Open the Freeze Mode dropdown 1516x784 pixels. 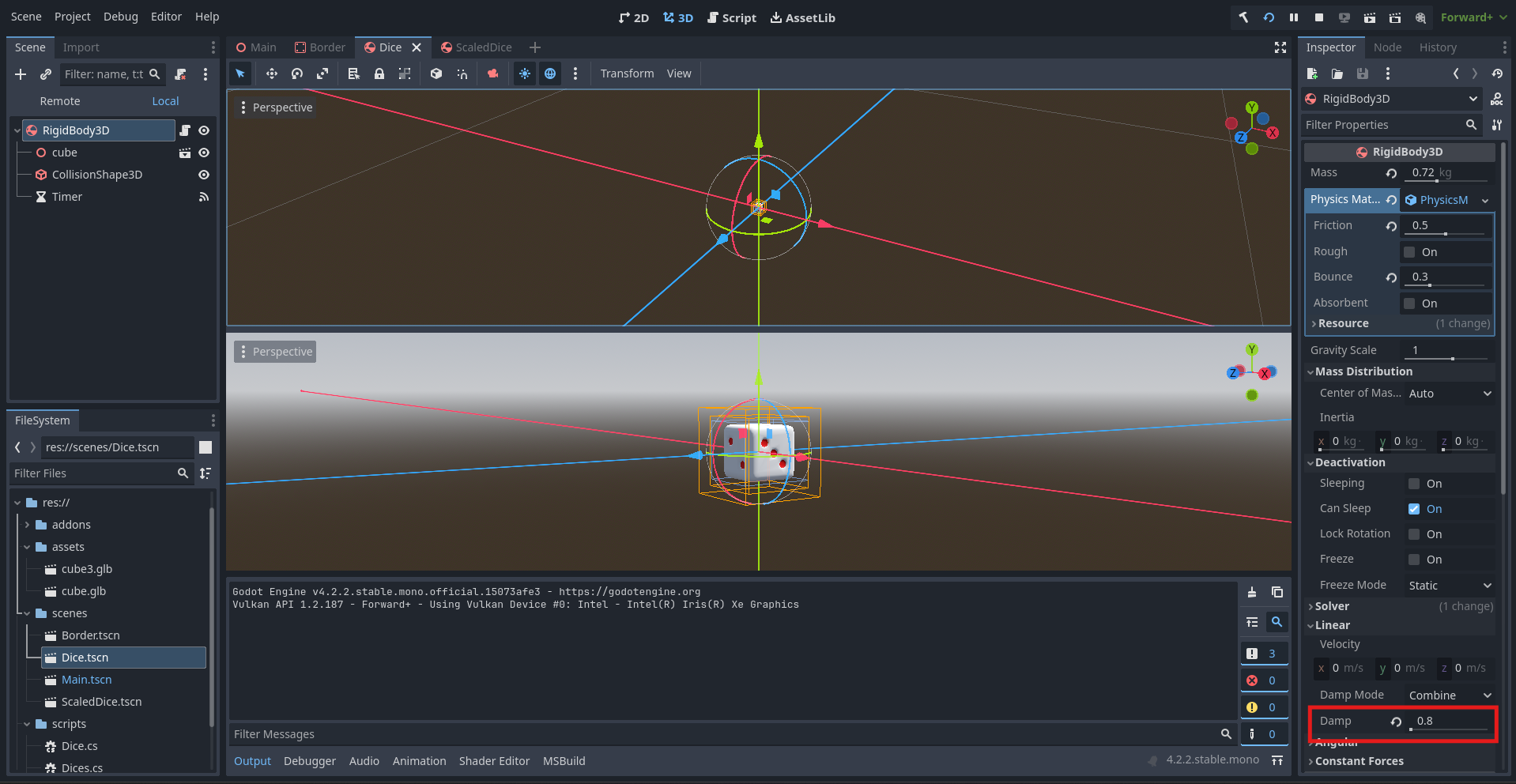tap(1450, 586)
